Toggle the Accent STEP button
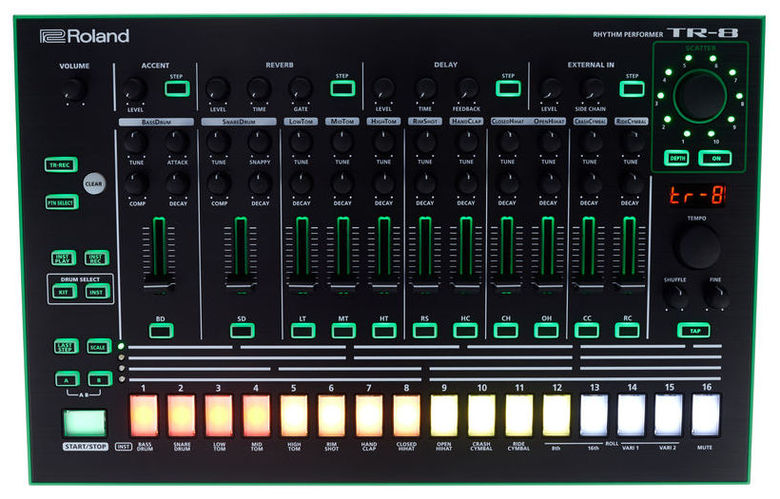 177,89
